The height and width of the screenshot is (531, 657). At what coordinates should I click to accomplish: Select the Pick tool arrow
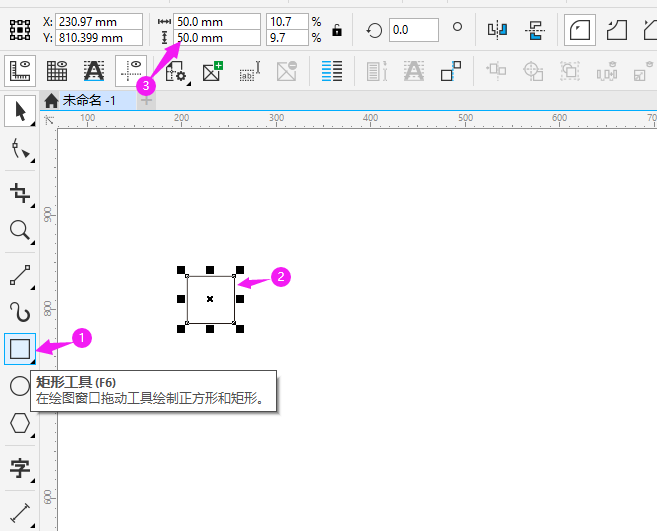20,111
